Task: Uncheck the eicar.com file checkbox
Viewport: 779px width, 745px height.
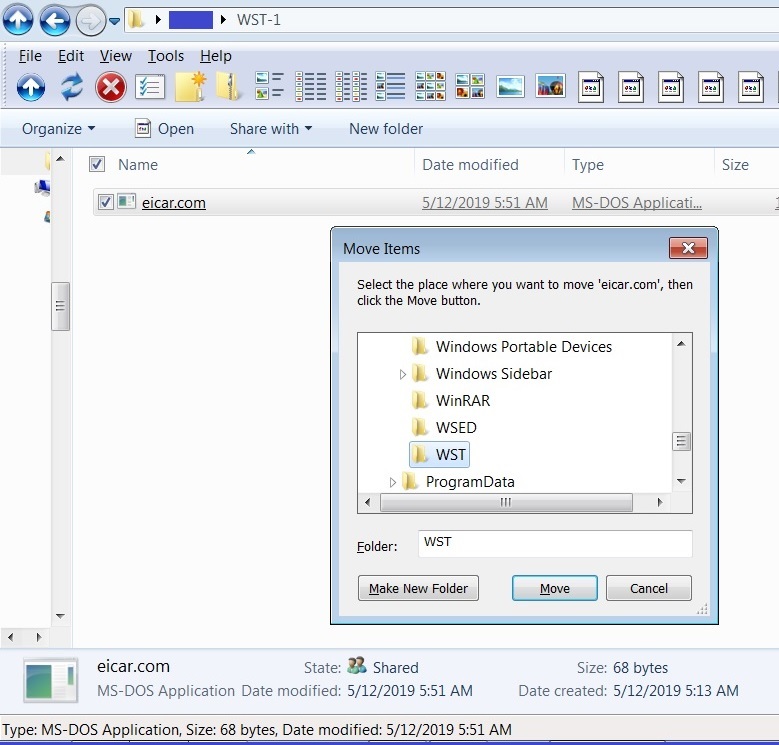Action: (105, 202)
